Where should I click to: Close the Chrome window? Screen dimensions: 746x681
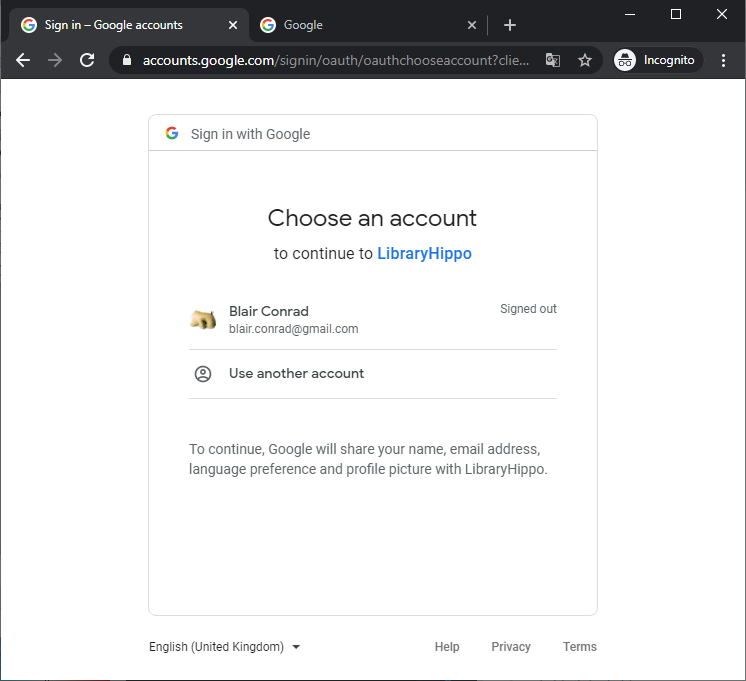722,14
